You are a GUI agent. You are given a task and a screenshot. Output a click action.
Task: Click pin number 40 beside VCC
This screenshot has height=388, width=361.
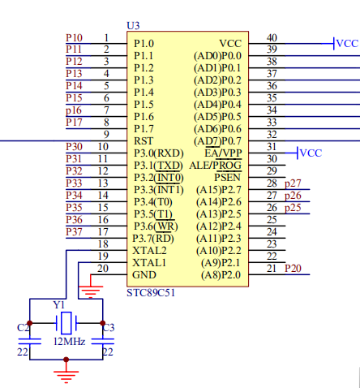click(272, 38)
